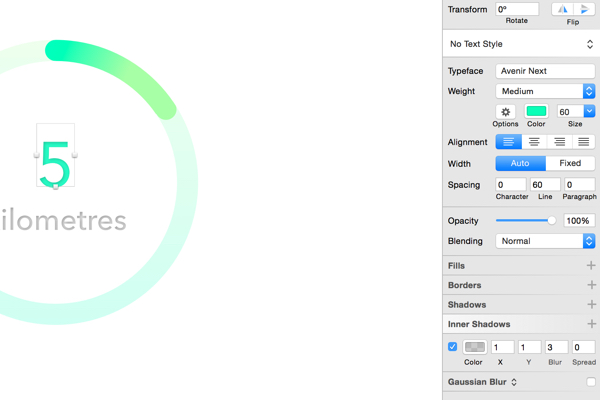Click the Fills section header
This screenshot has width=600, height=400.
[x=456, y=266]
